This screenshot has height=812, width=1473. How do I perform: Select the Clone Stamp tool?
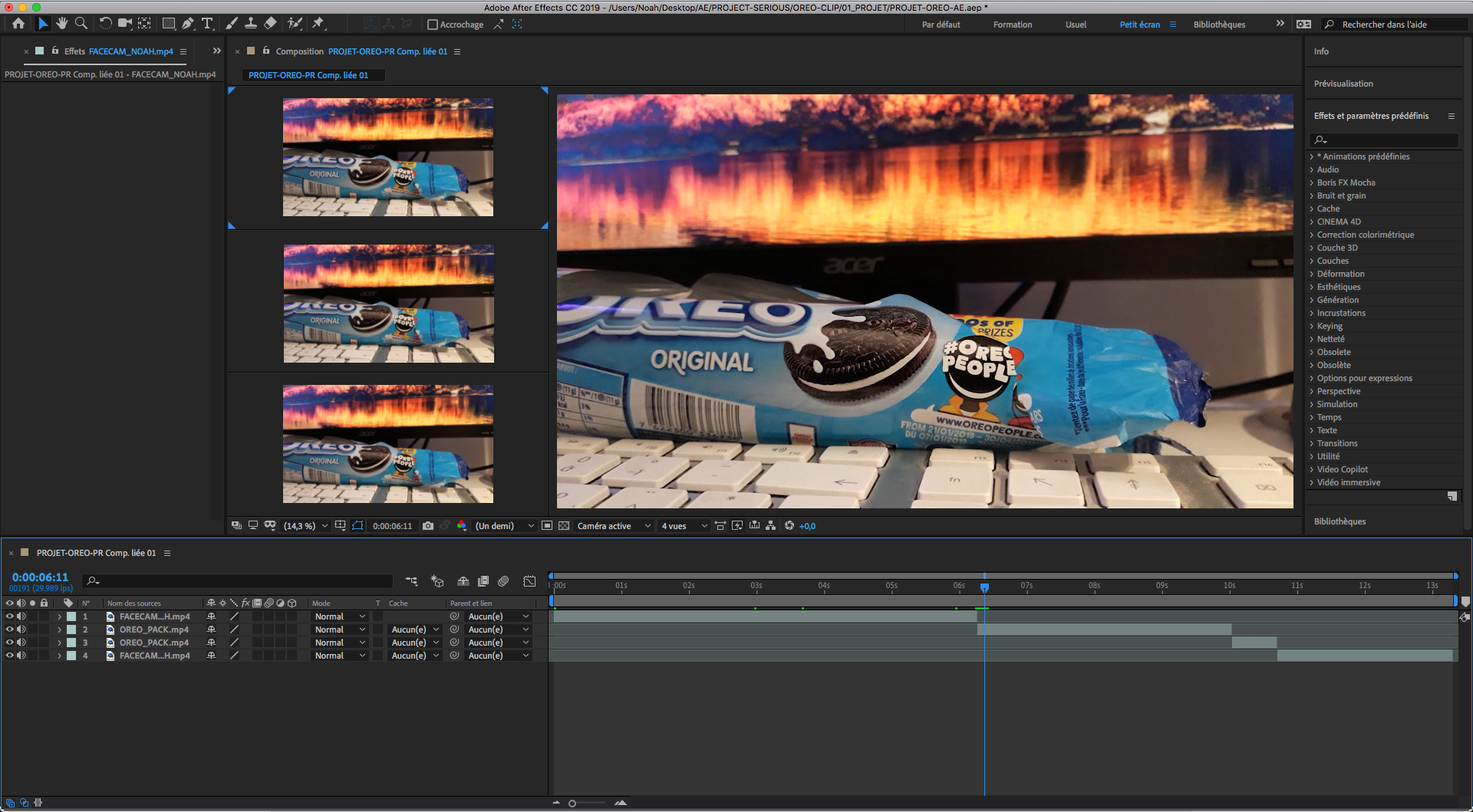point(251,24)
